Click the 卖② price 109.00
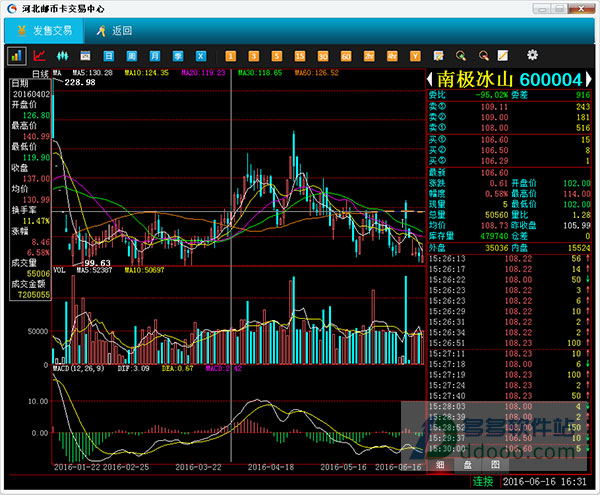This screenshot has height=495, width=600. [494, 117]
